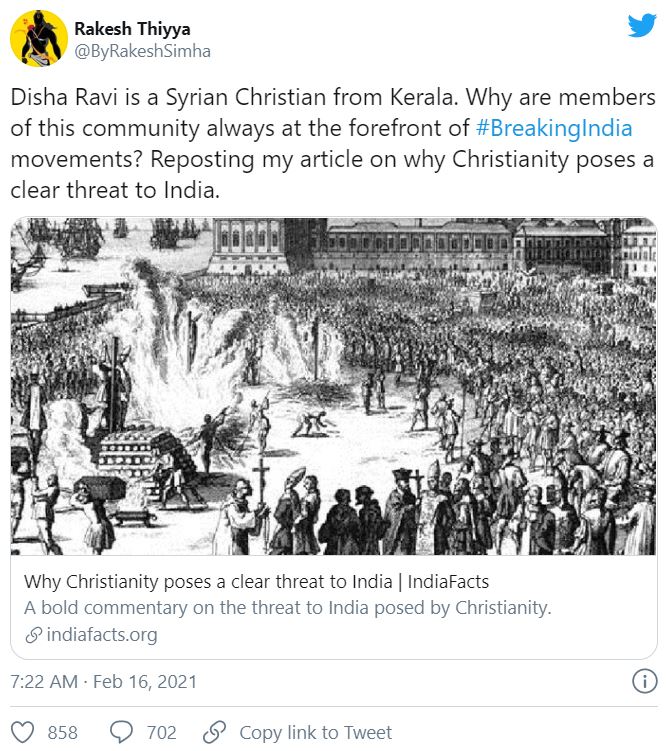The height and width of the screenshot is (751, 666).
Task: Visit the @ByRakeshSimha handle
Action: pyautogui.click(x=142, y=51)
